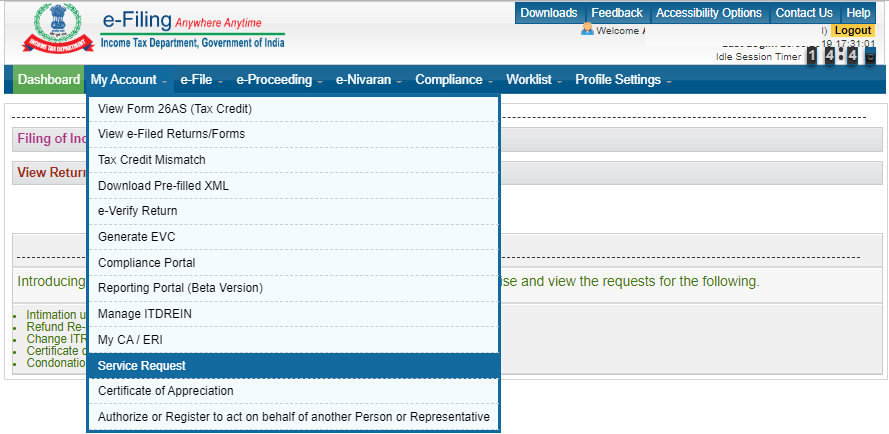The height and width of the screenshot is (434, 889).
Task: Select e-Verify Return option
Action: 294,211
